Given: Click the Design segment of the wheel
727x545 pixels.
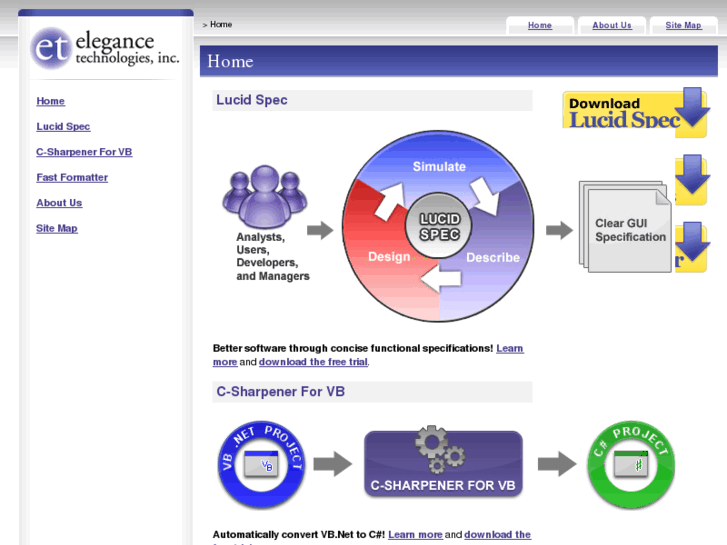Looking at the screenshot, I should pyautogui.click(x=389, y=257).
